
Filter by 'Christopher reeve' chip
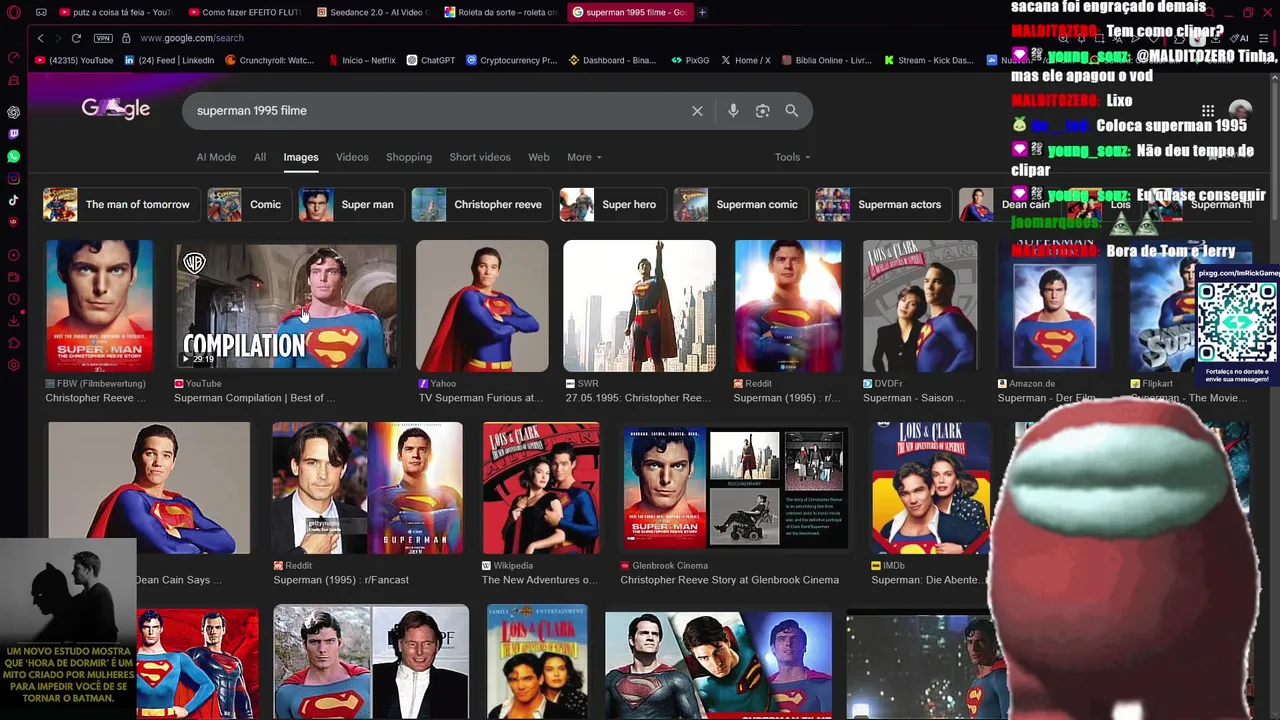pos(480,204)
